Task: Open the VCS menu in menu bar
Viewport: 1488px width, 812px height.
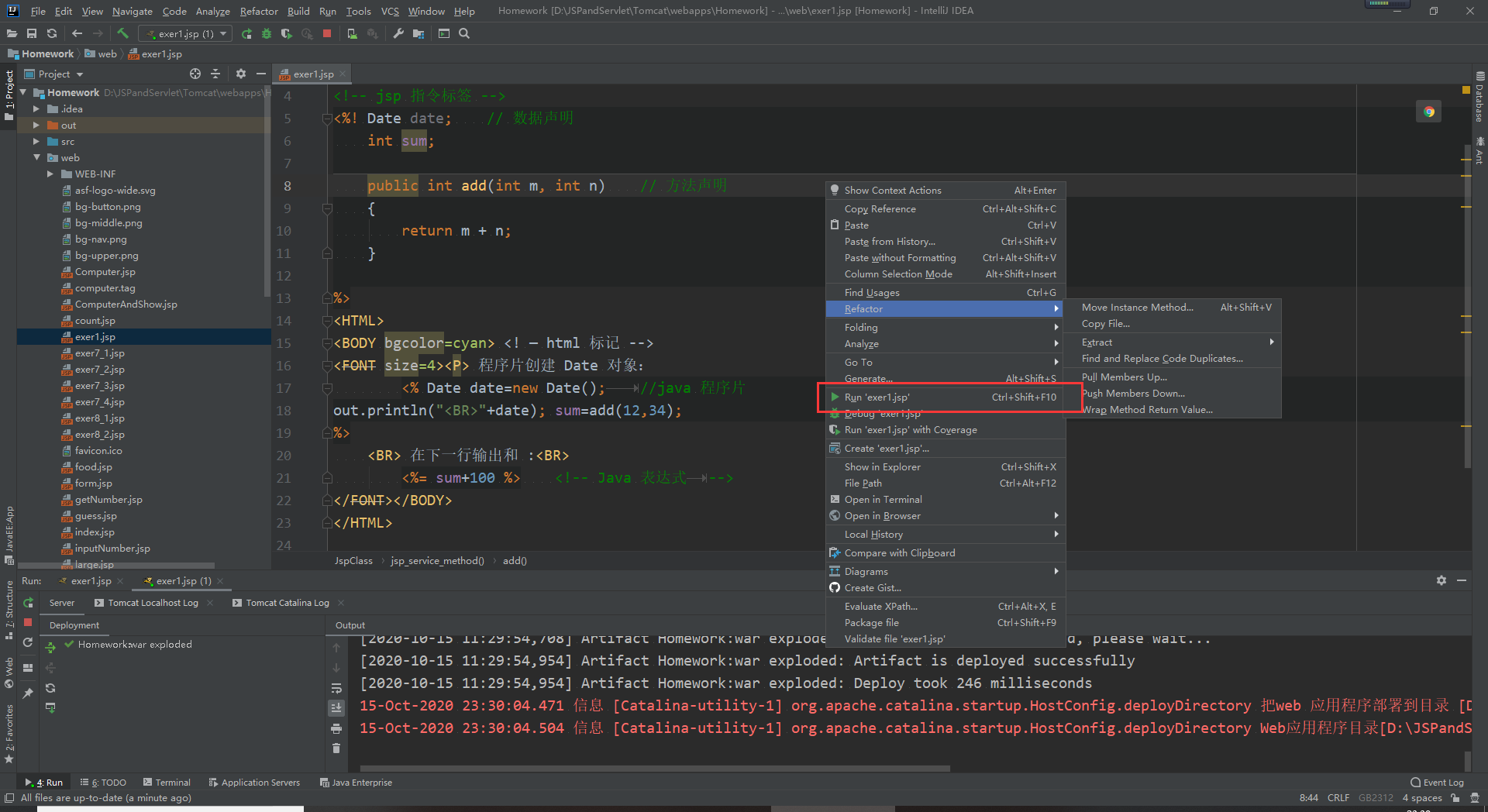Action: pos(390,11)
